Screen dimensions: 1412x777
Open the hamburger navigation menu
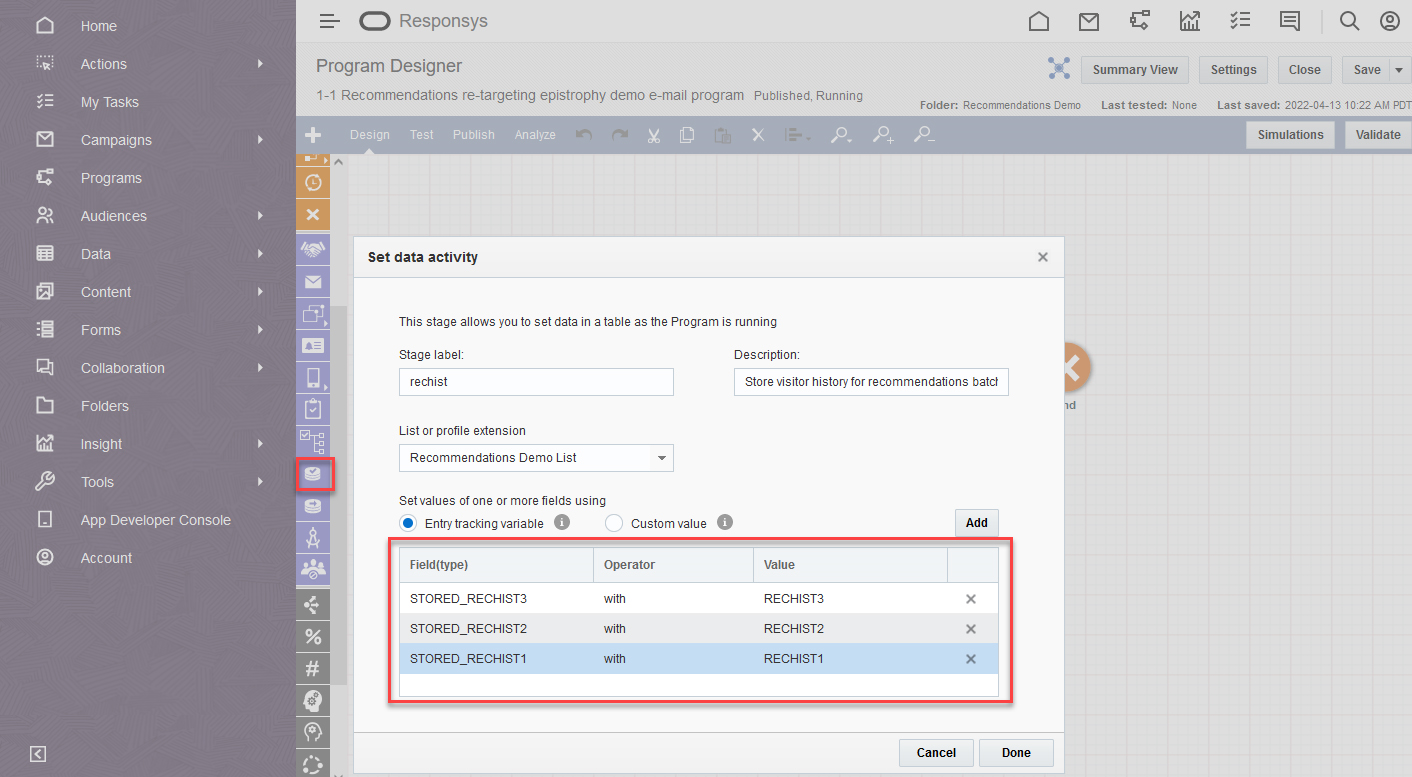click(330, 21)
